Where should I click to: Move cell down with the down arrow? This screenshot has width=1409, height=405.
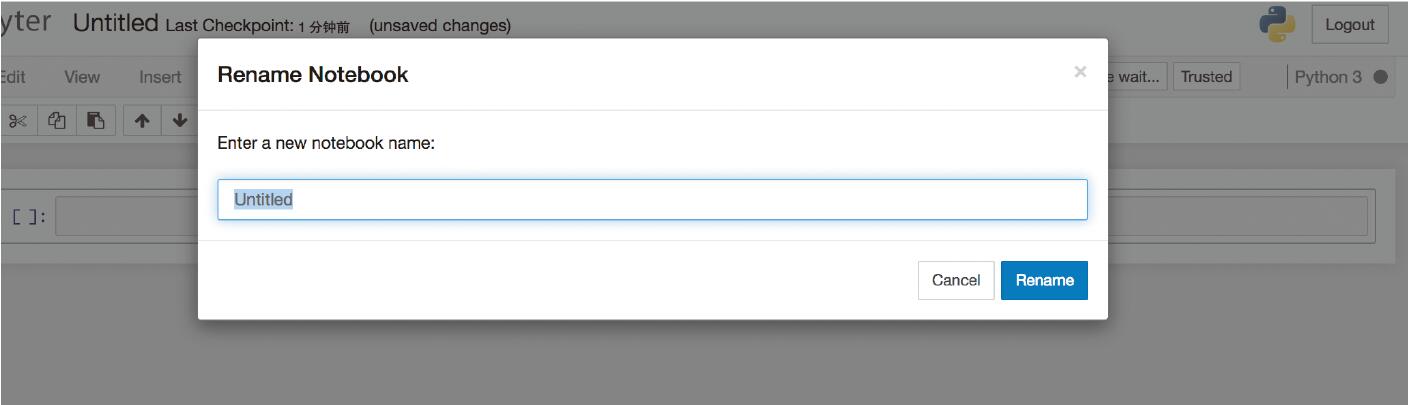click(x=180, y=120)
